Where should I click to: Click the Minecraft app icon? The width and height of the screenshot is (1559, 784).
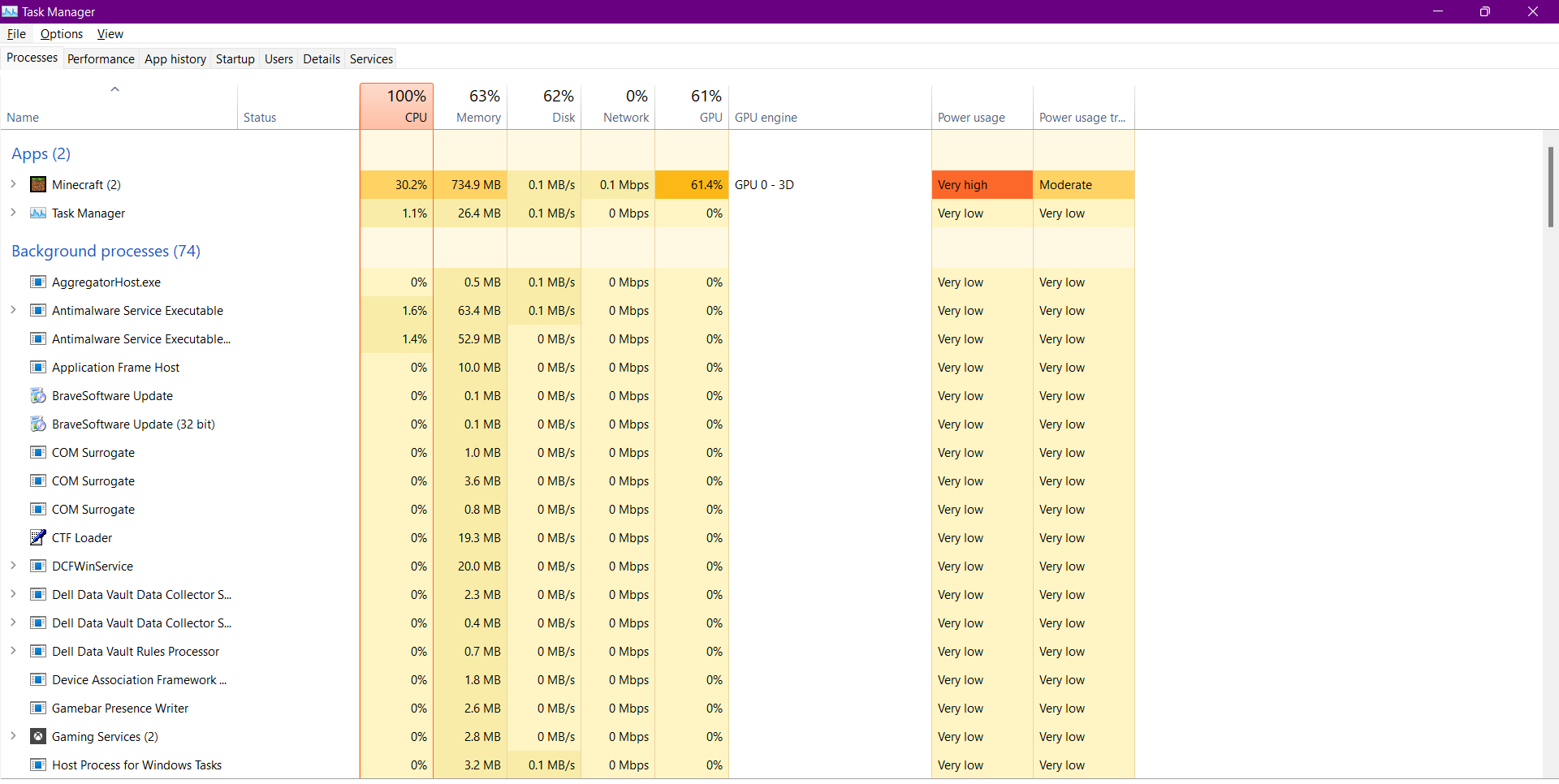pos(38,185)
